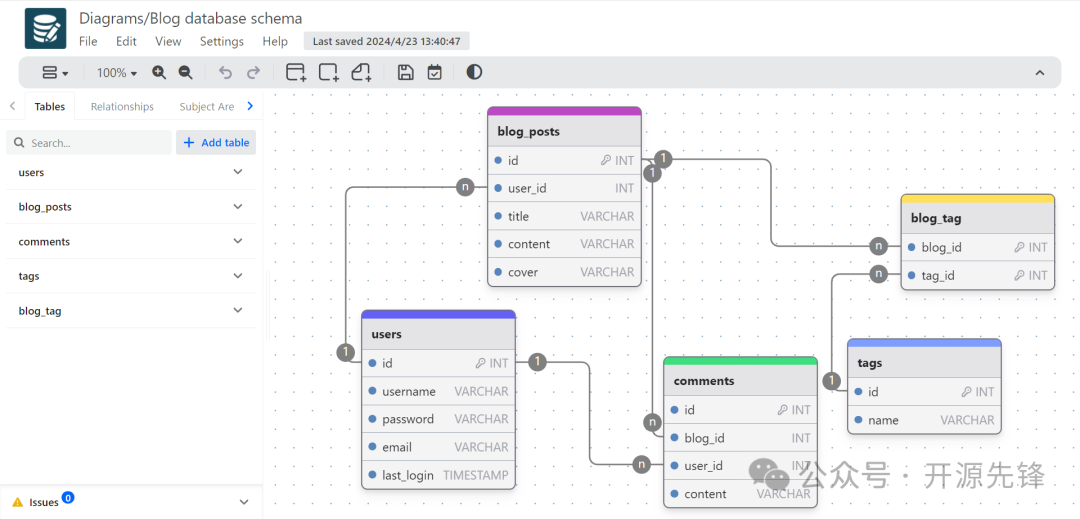Select the users table header on canvas
Viewport: 1080px width, 519px height.
point(438,335)
